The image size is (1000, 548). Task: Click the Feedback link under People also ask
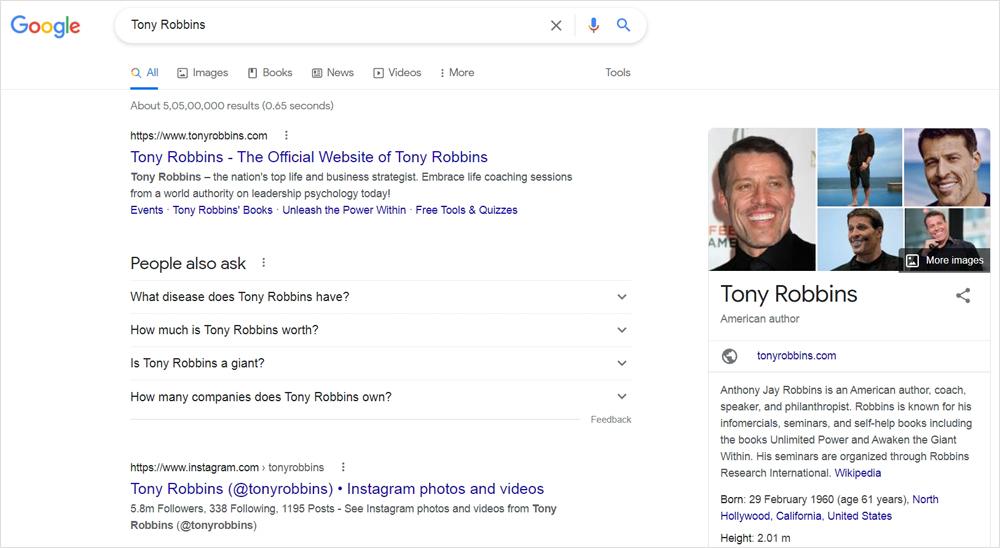coord(611,420)
